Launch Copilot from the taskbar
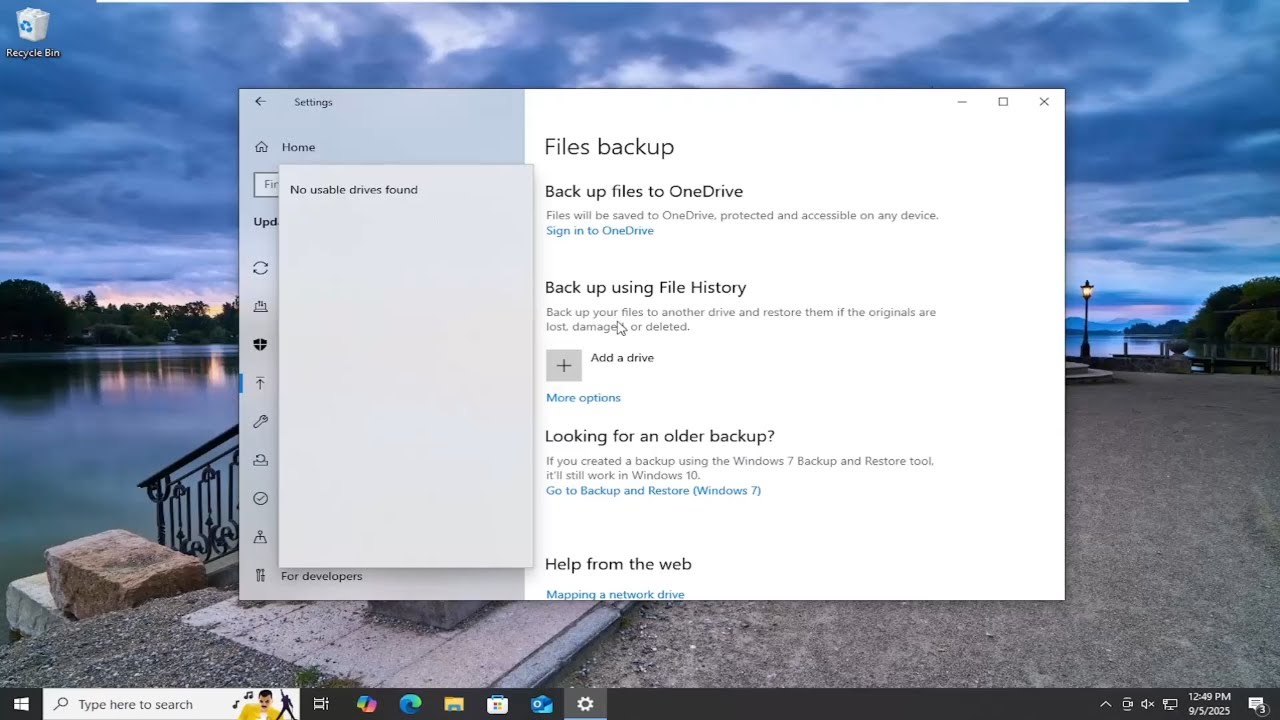1280x720 pixels. 367,704
